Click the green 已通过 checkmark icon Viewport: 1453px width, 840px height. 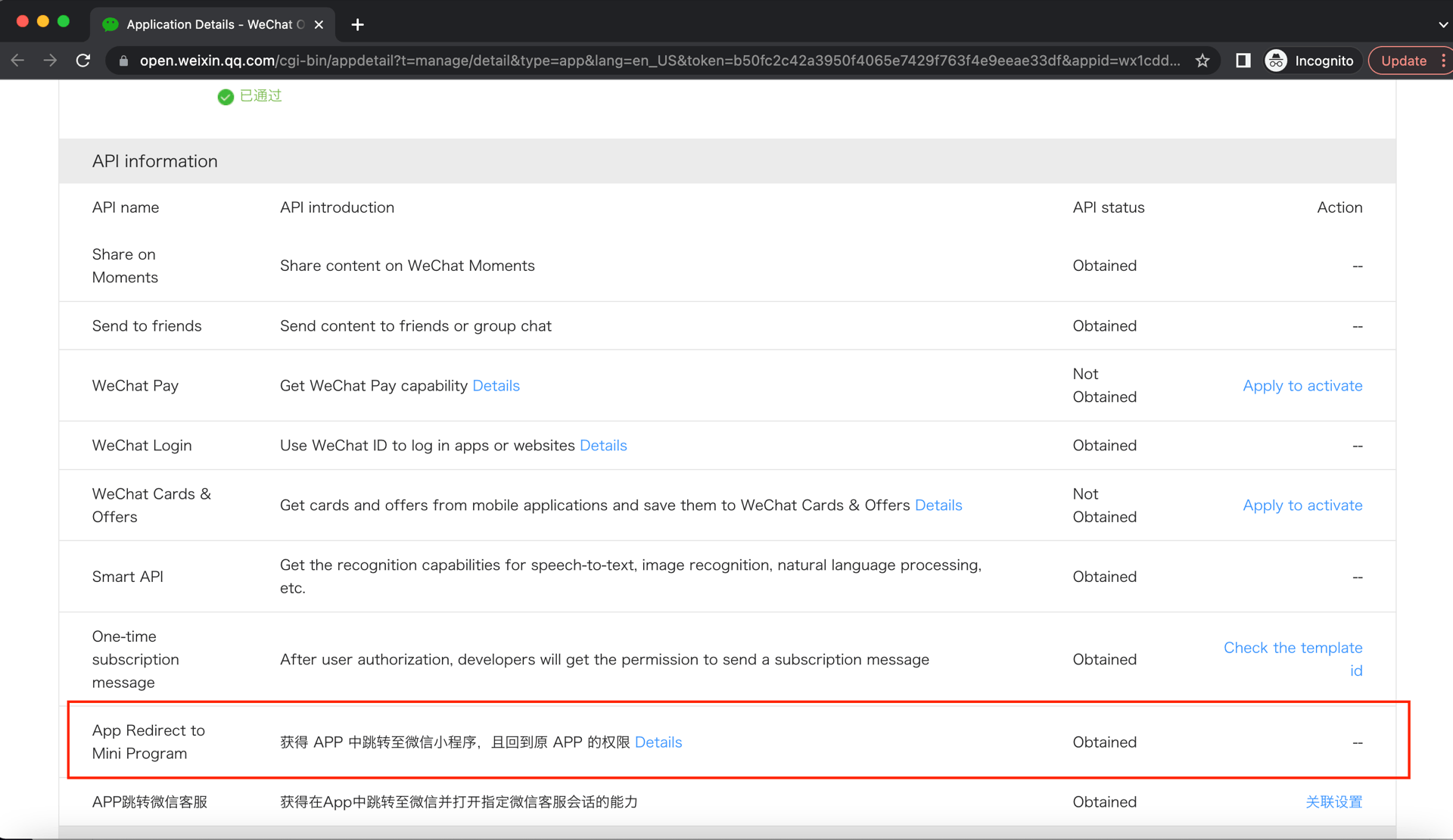[x=225, y=97]
